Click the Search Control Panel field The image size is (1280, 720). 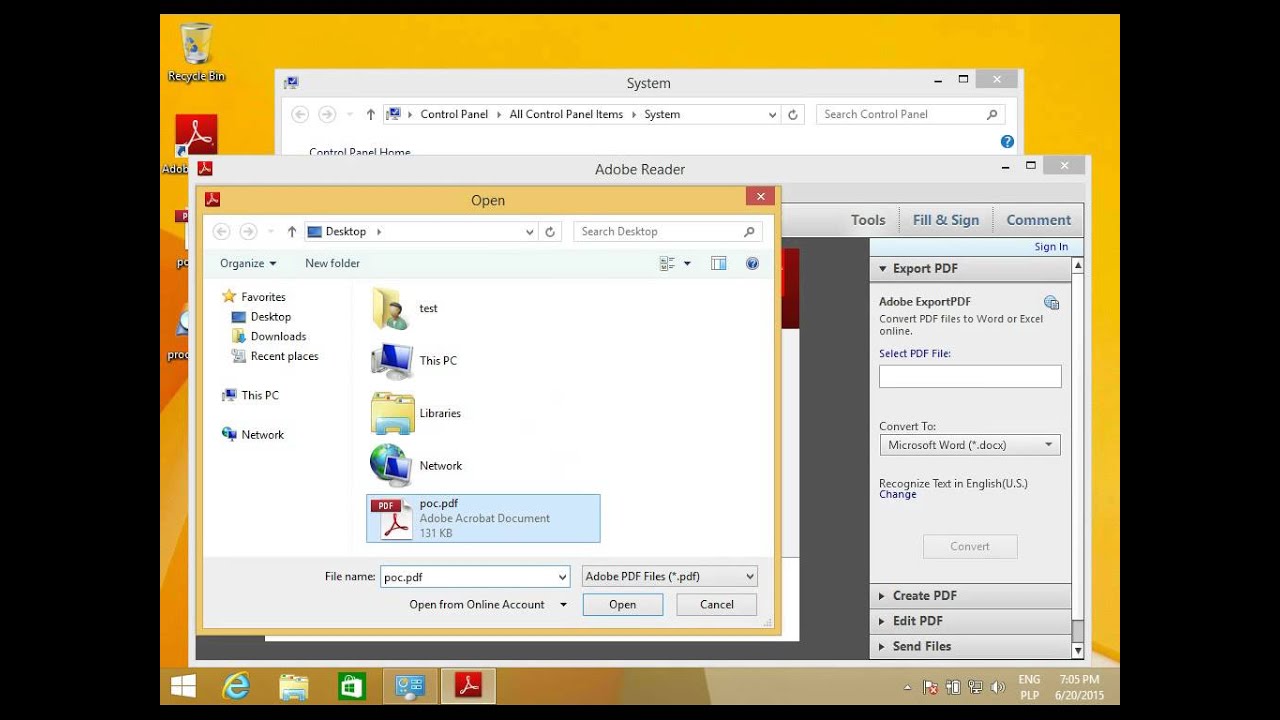(910, 115)
